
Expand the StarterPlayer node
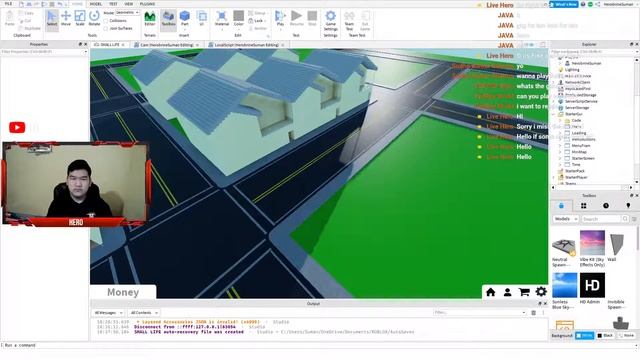coord(553,178)
